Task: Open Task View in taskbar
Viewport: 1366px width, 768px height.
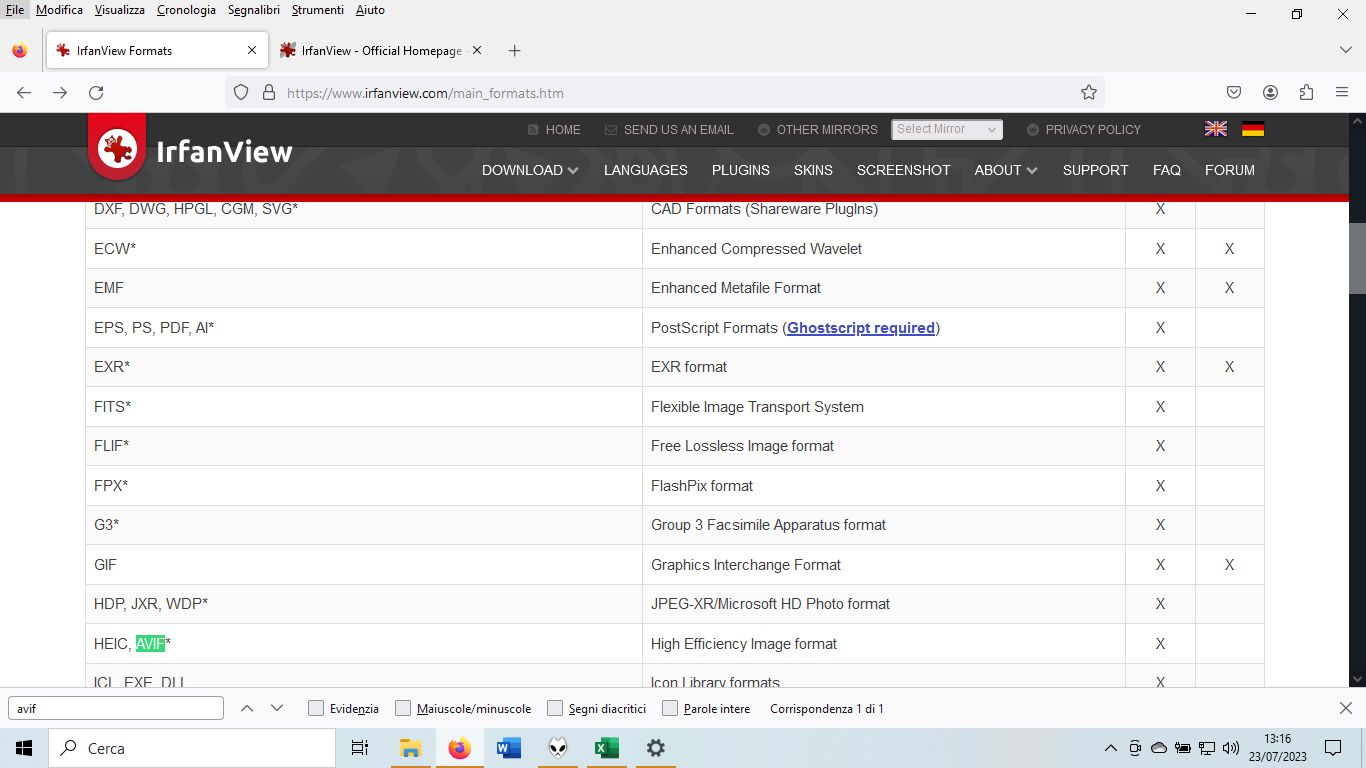Action: tap(360, 748)
